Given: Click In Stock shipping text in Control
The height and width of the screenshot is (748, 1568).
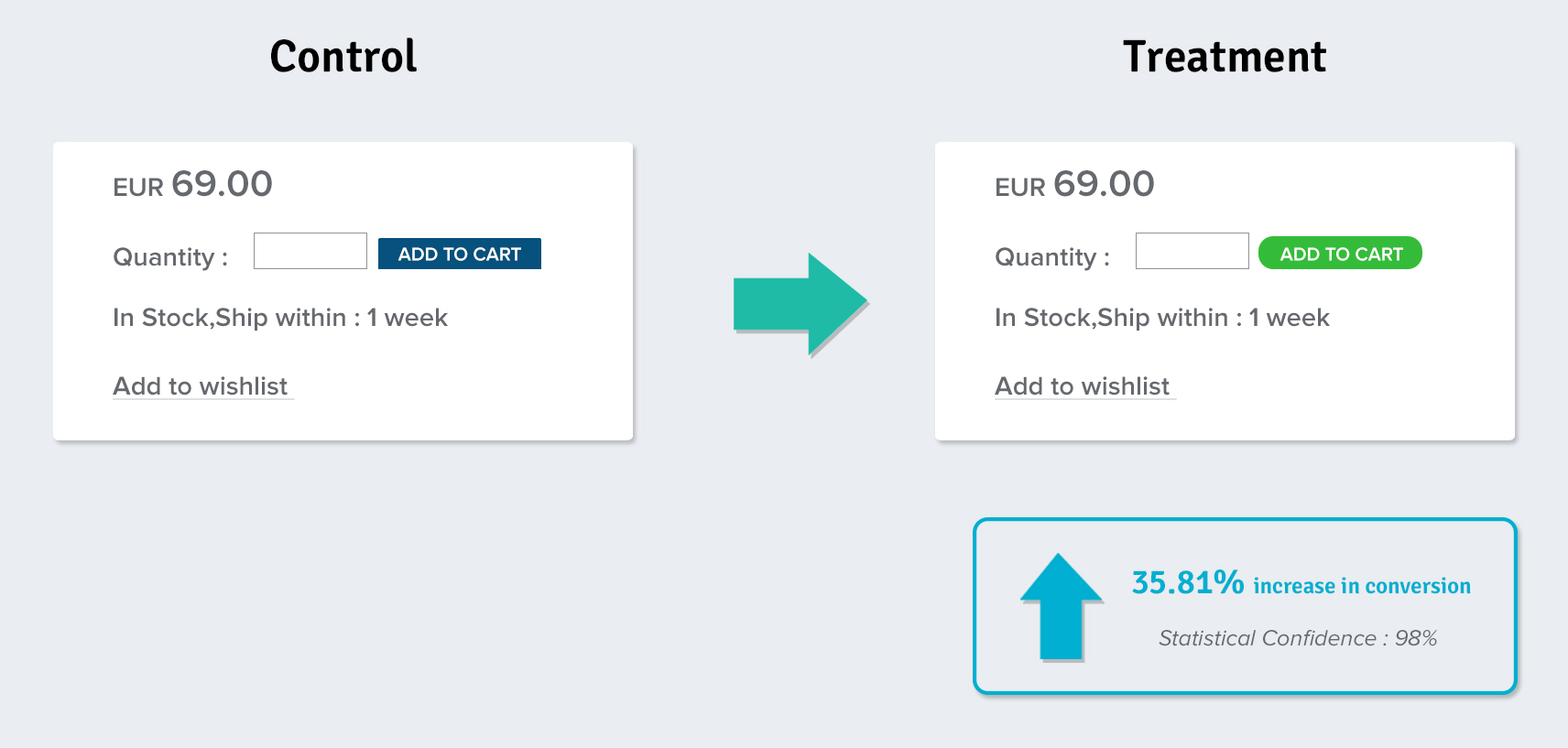Looking at the screenshot, I should (280, 318).
